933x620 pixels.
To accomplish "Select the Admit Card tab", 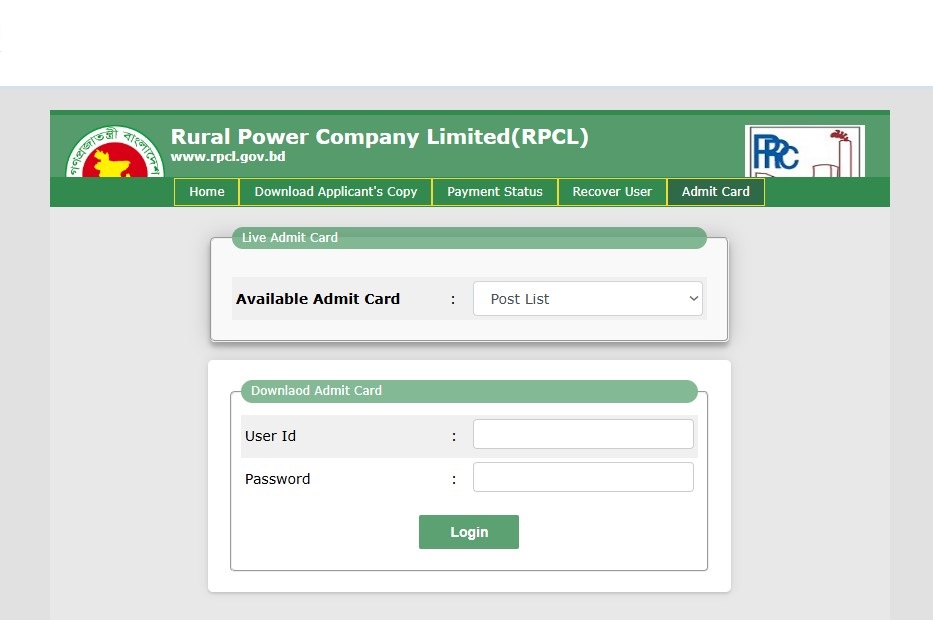I will tap(715, 192).
